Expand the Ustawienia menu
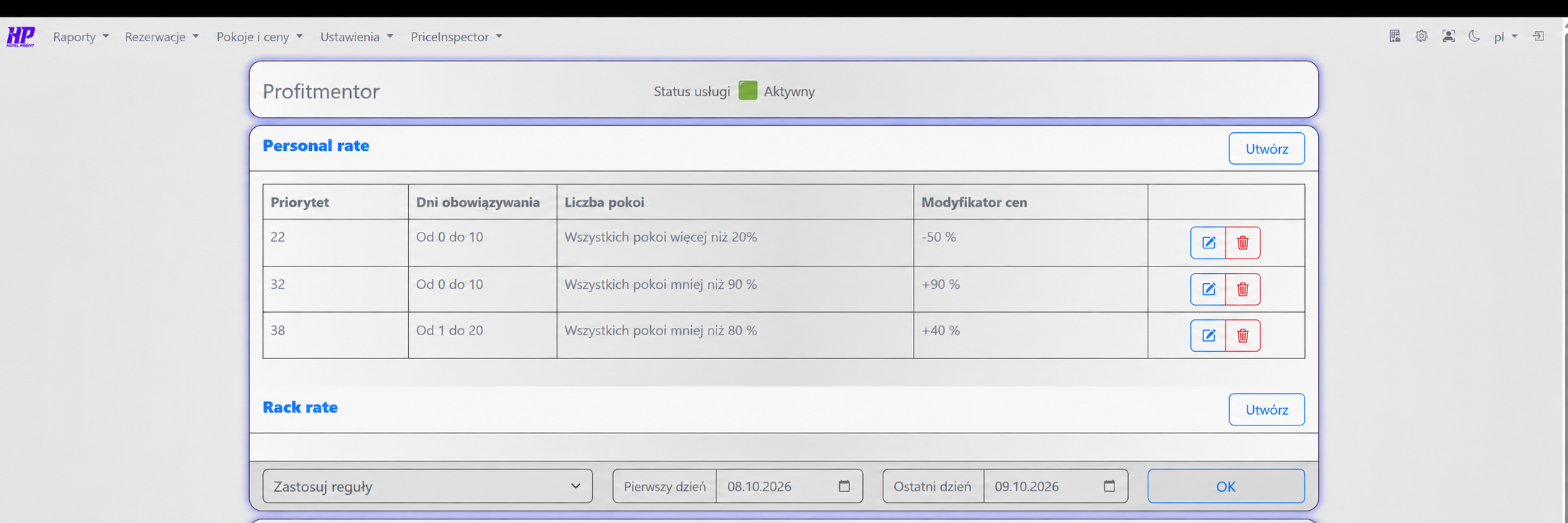 pyautogui.click(x=357, y=37)
